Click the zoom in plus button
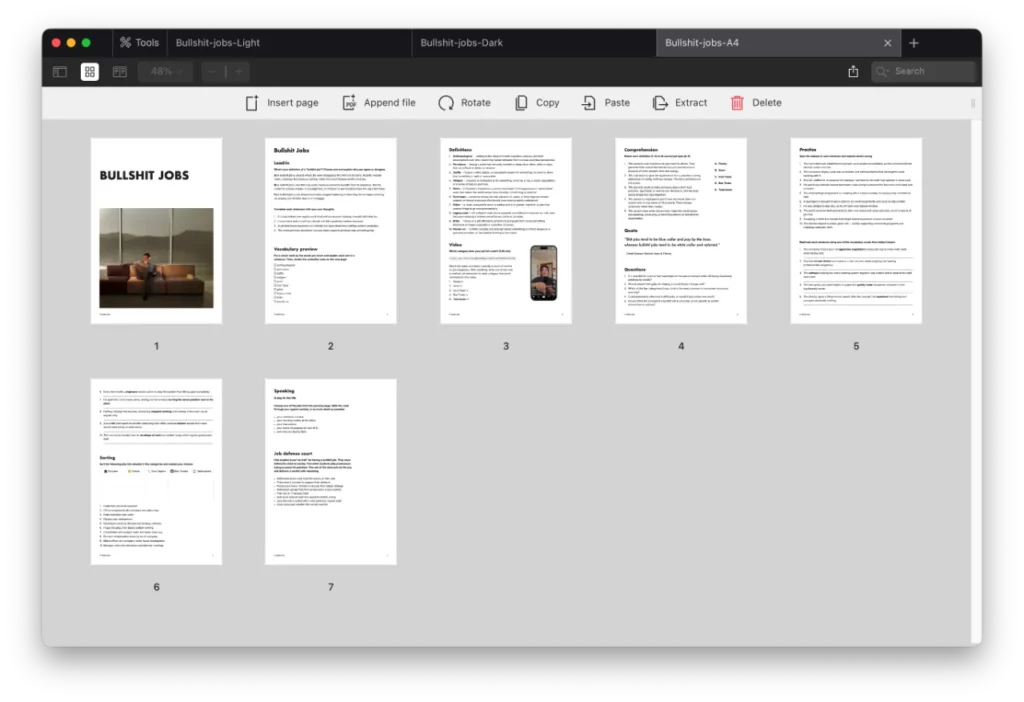This screenshot has height=702, width=1024. point(238,72)
